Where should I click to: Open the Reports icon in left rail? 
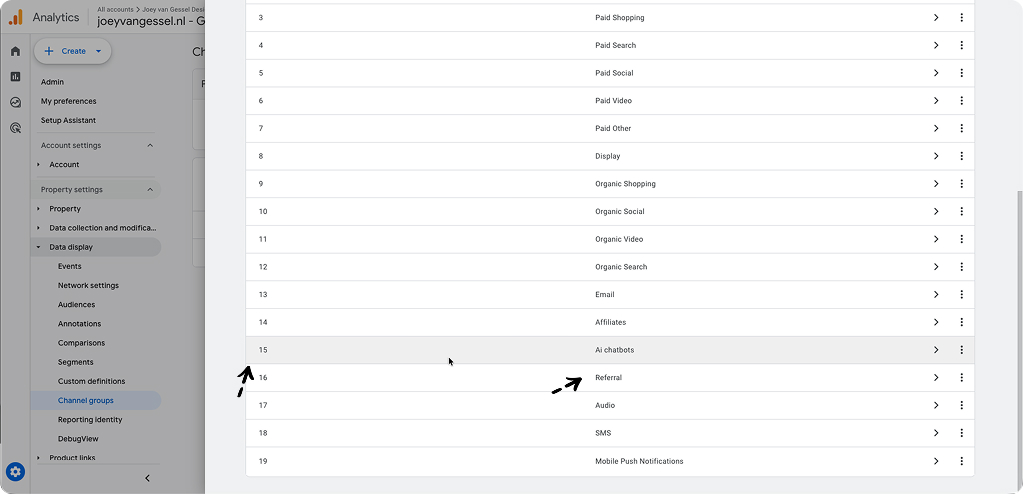pos(16,76)
